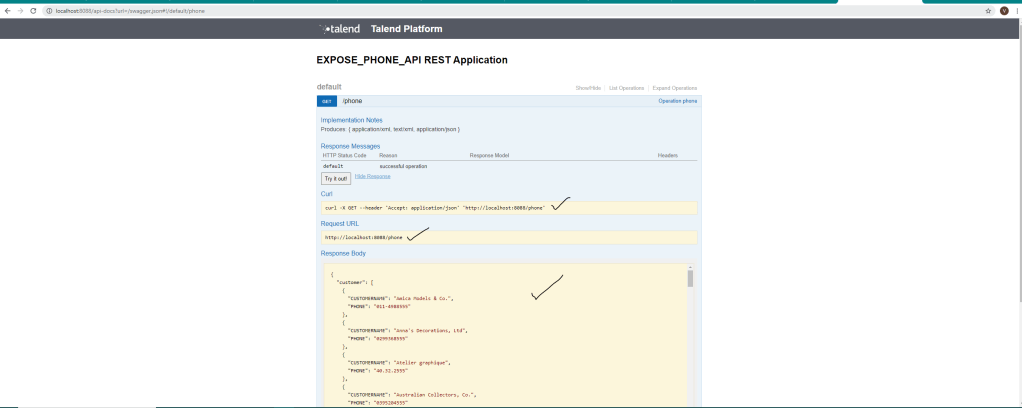Click the Curl command text box
Image resolution: width=1022 pixels, height=408 pixels.
pos(507,208)
